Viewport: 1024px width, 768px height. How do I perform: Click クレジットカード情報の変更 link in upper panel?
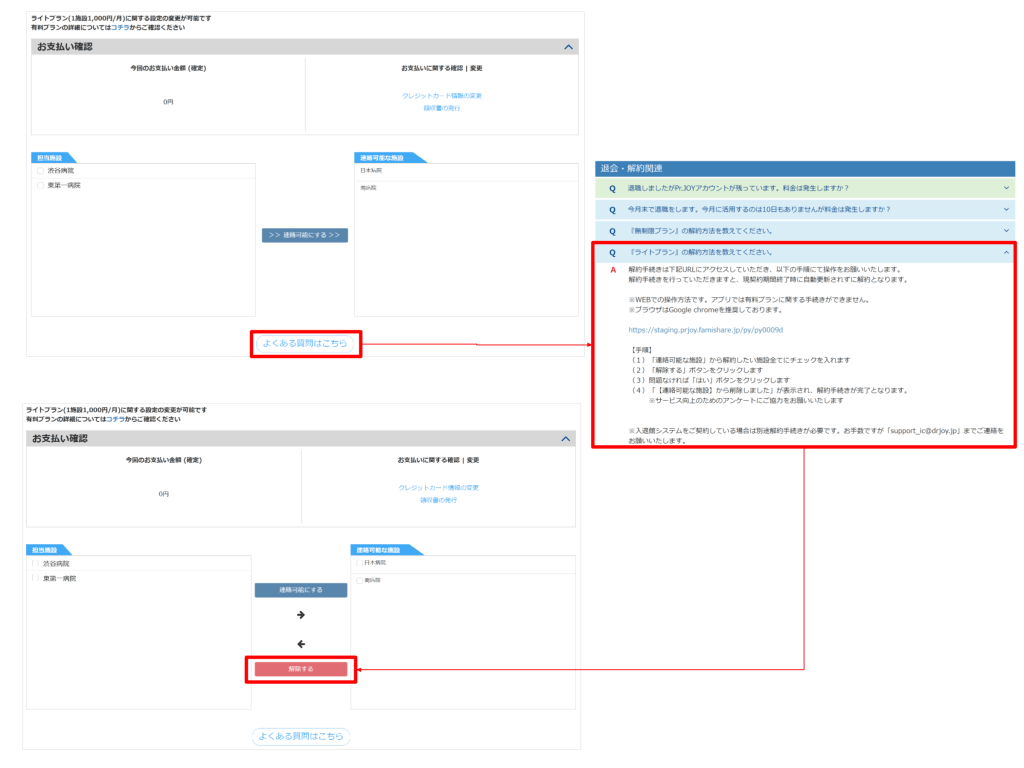tap(441, 96)
